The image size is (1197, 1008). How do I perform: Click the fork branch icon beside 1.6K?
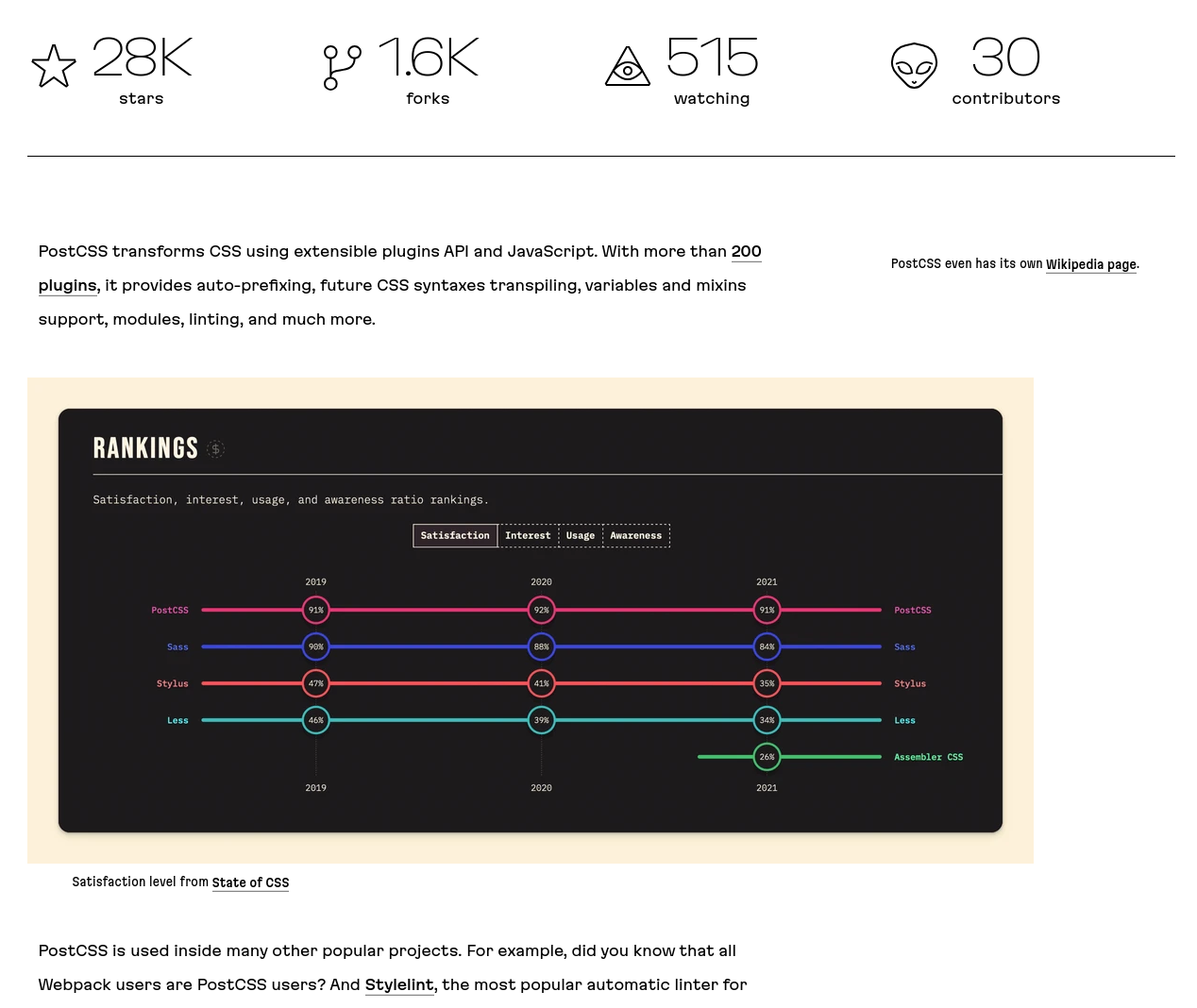(342, 67)
